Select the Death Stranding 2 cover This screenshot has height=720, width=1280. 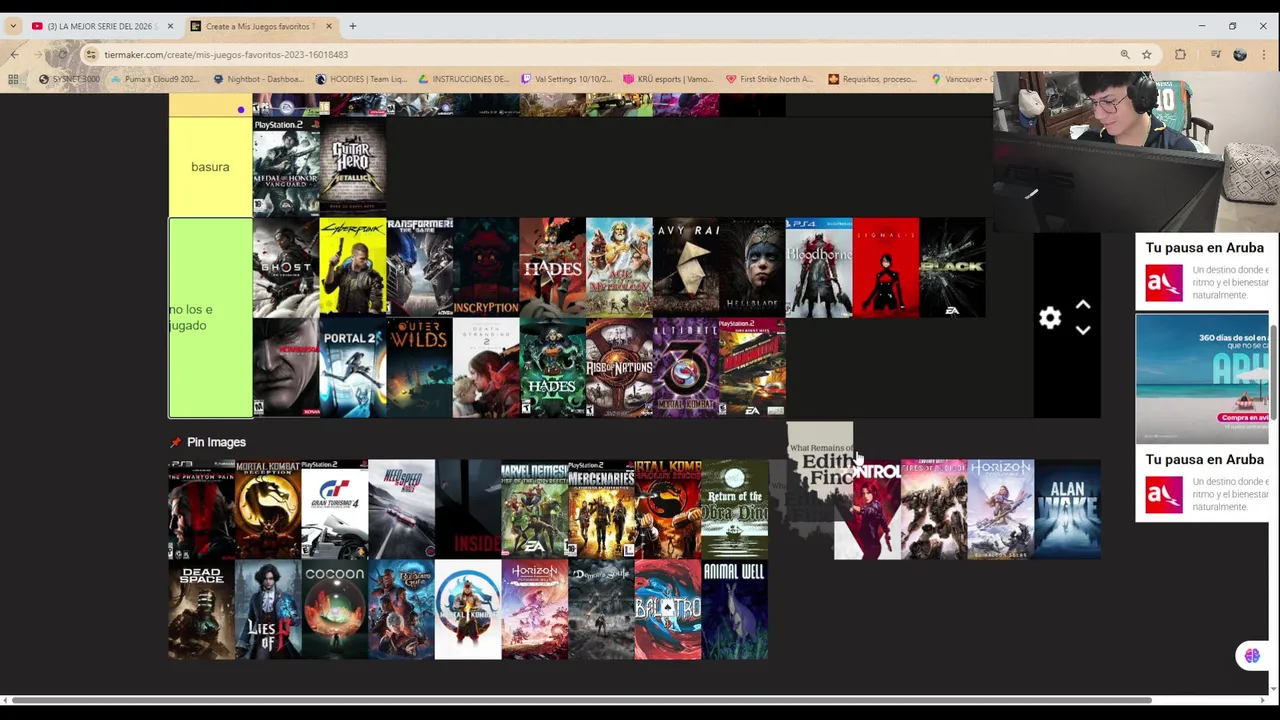pyautogui.click(x=486, y=367)
